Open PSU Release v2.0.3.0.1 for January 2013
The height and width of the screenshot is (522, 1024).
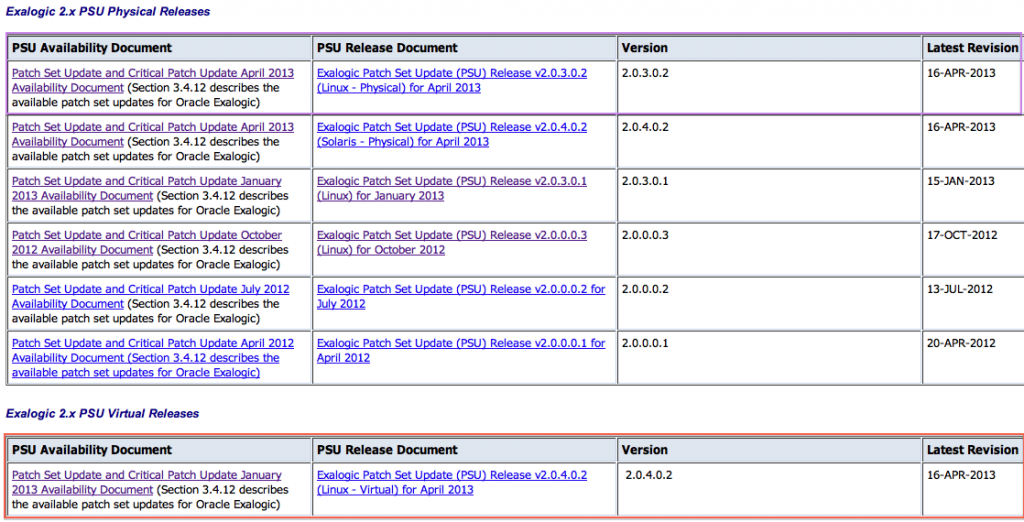click(x=452, y=188)
